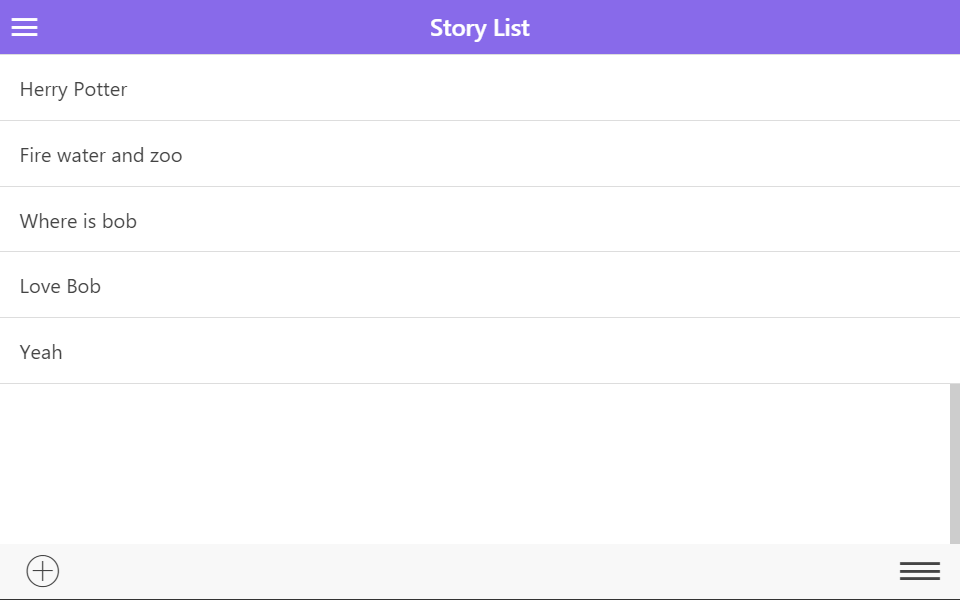This screenshot has height=601, width=960.
Task: Show navigation drawer via top-left icon
Action: pyautogui.click(x=25, y=27)
